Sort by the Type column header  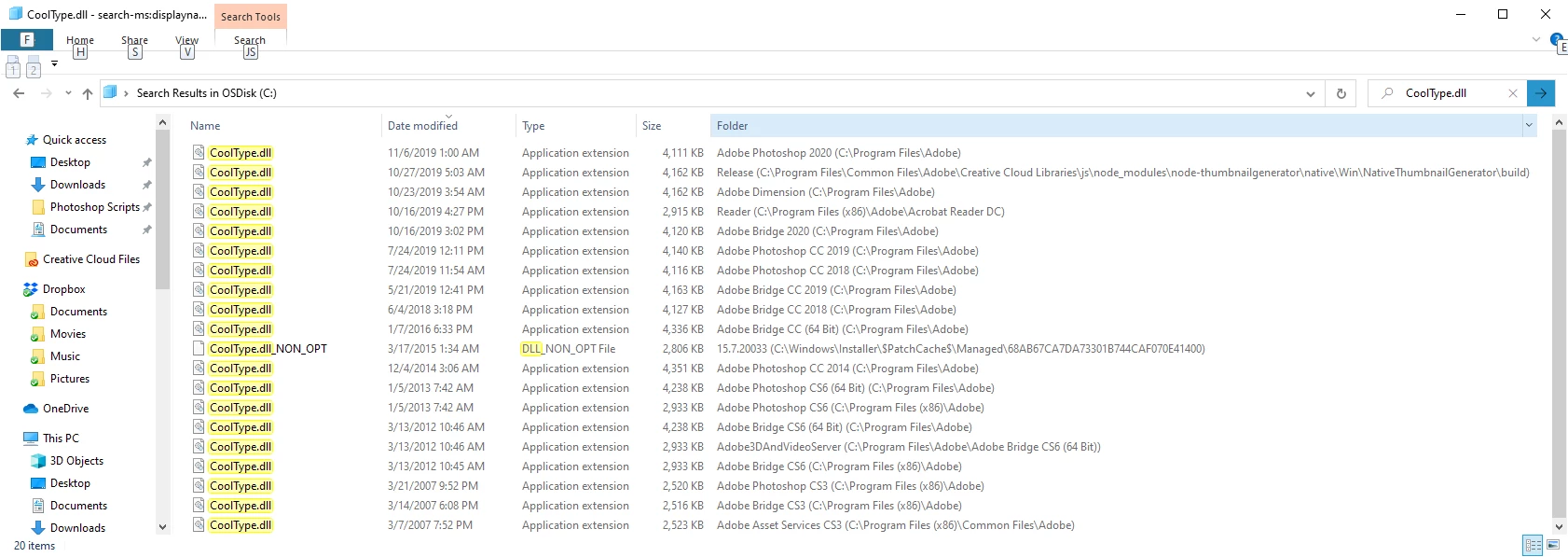tap(533, 126)
